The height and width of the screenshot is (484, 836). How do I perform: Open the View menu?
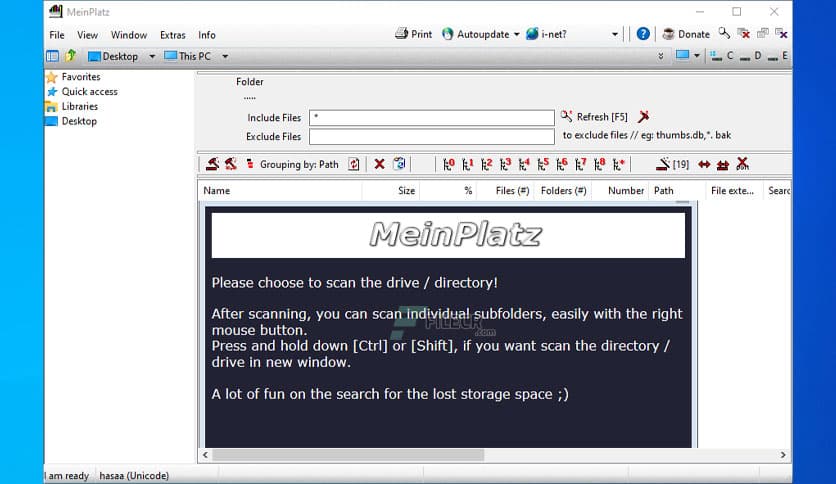[87, 35]
